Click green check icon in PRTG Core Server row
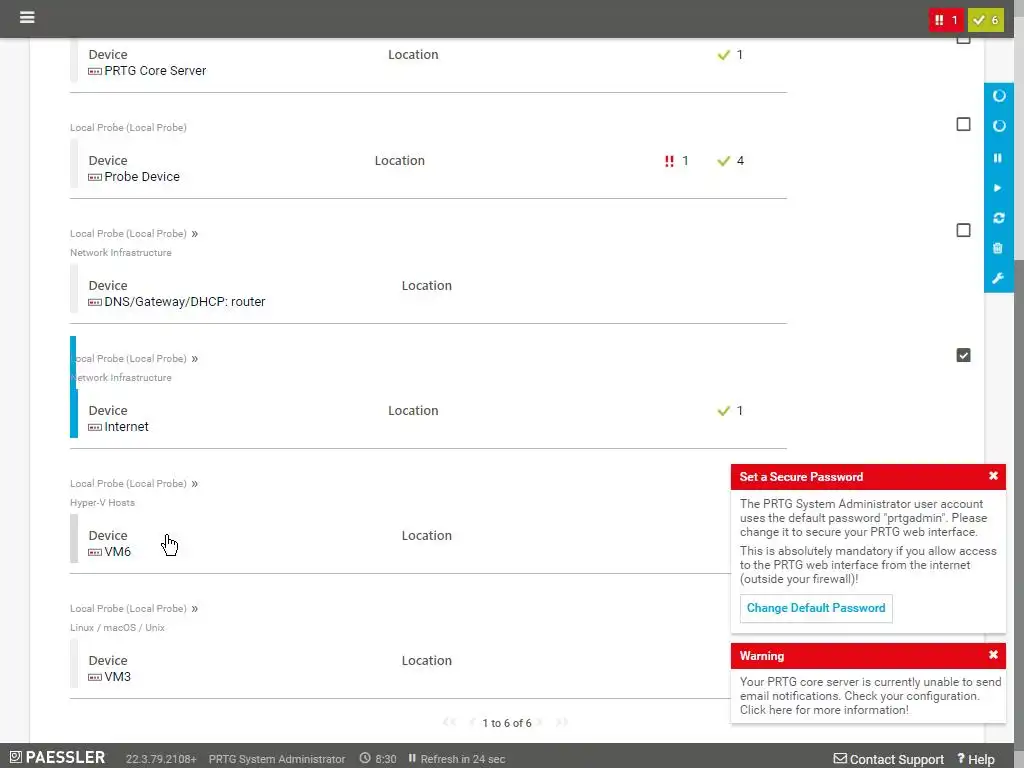This screenshot has width=1024, height=768. point(723,55)
